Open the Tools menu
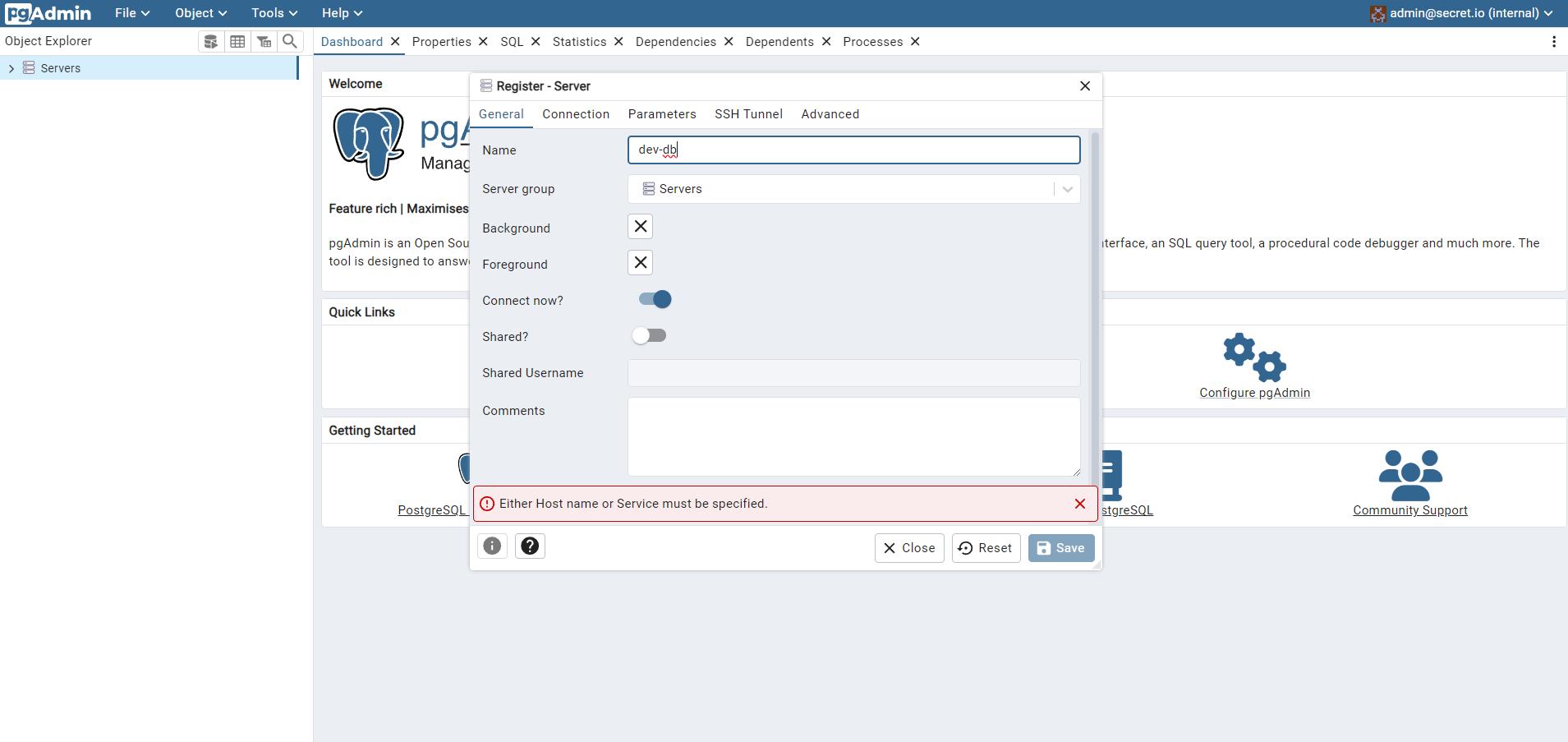This screenshot has height=742, width=1568. click(x=274, y=13)
